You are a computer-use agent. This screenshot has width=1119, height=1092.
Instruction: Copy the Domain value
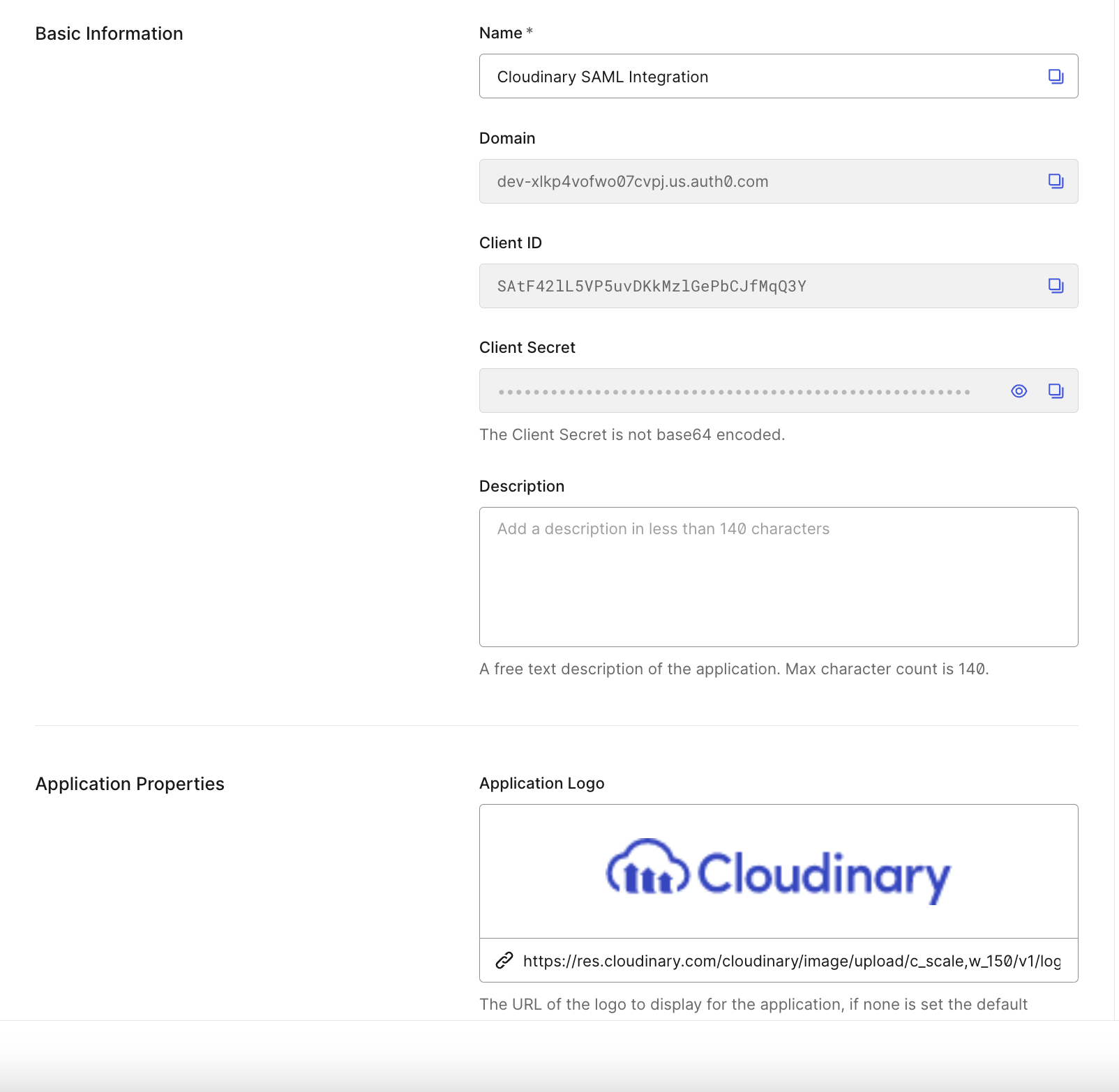(1056, 181)
